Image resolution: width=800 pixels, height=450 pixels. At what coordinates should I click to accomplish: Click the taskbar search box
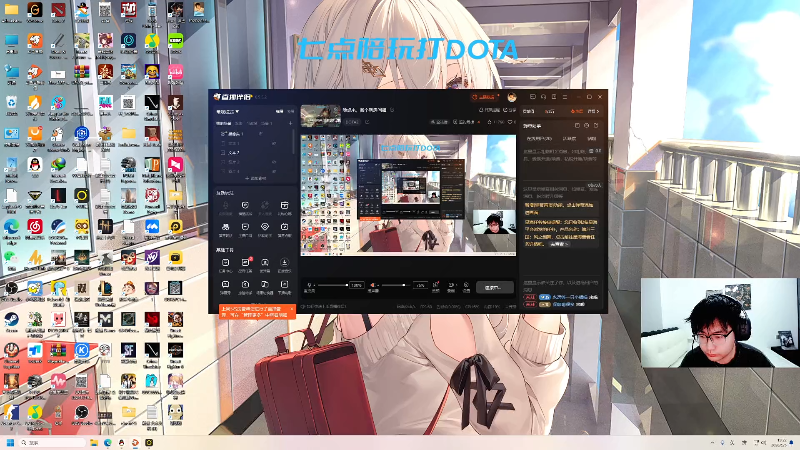pyautogui.click(x=53, y=442)
